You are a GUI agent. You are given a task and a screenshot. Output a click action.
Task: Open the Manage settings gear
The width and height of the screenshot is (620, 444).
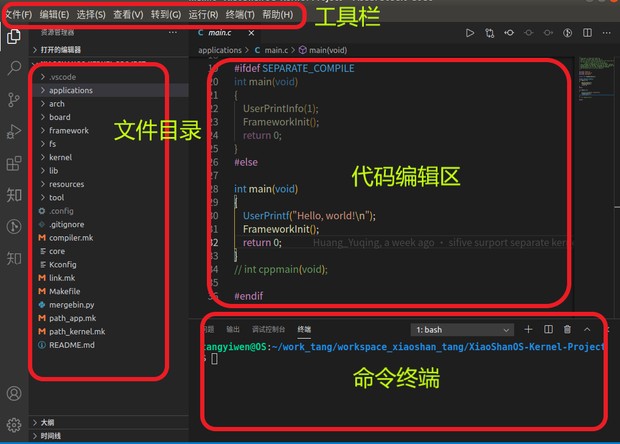pos(14,425)
